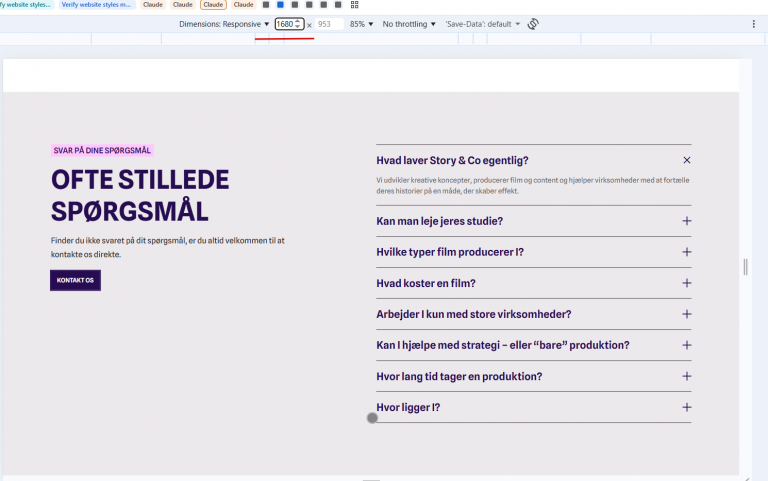Expand 'Kan man leje jeres studie?' plus icon
The image size is (768, 481).
click(x=687, y=221)
